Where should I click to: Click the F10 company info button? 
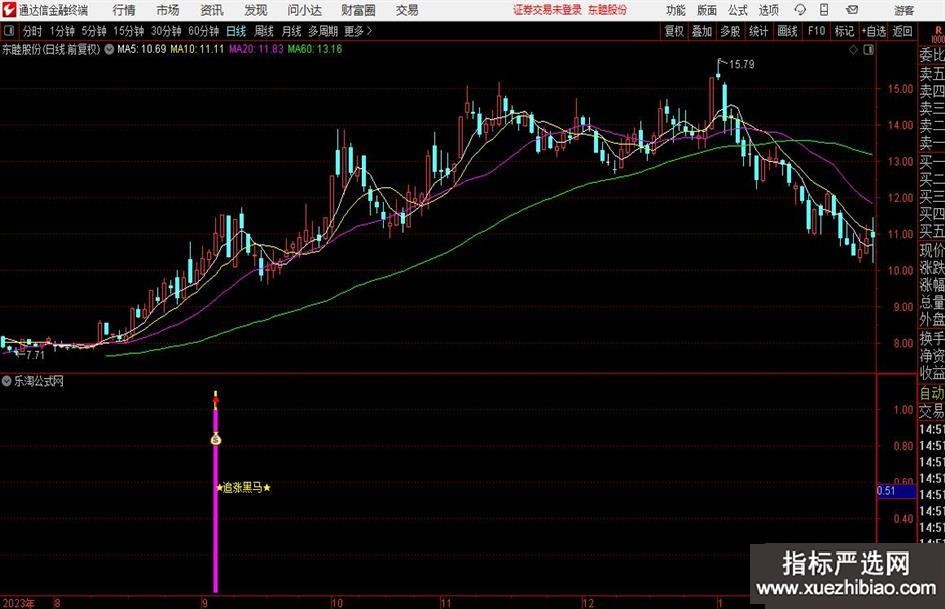coord(816,31)
